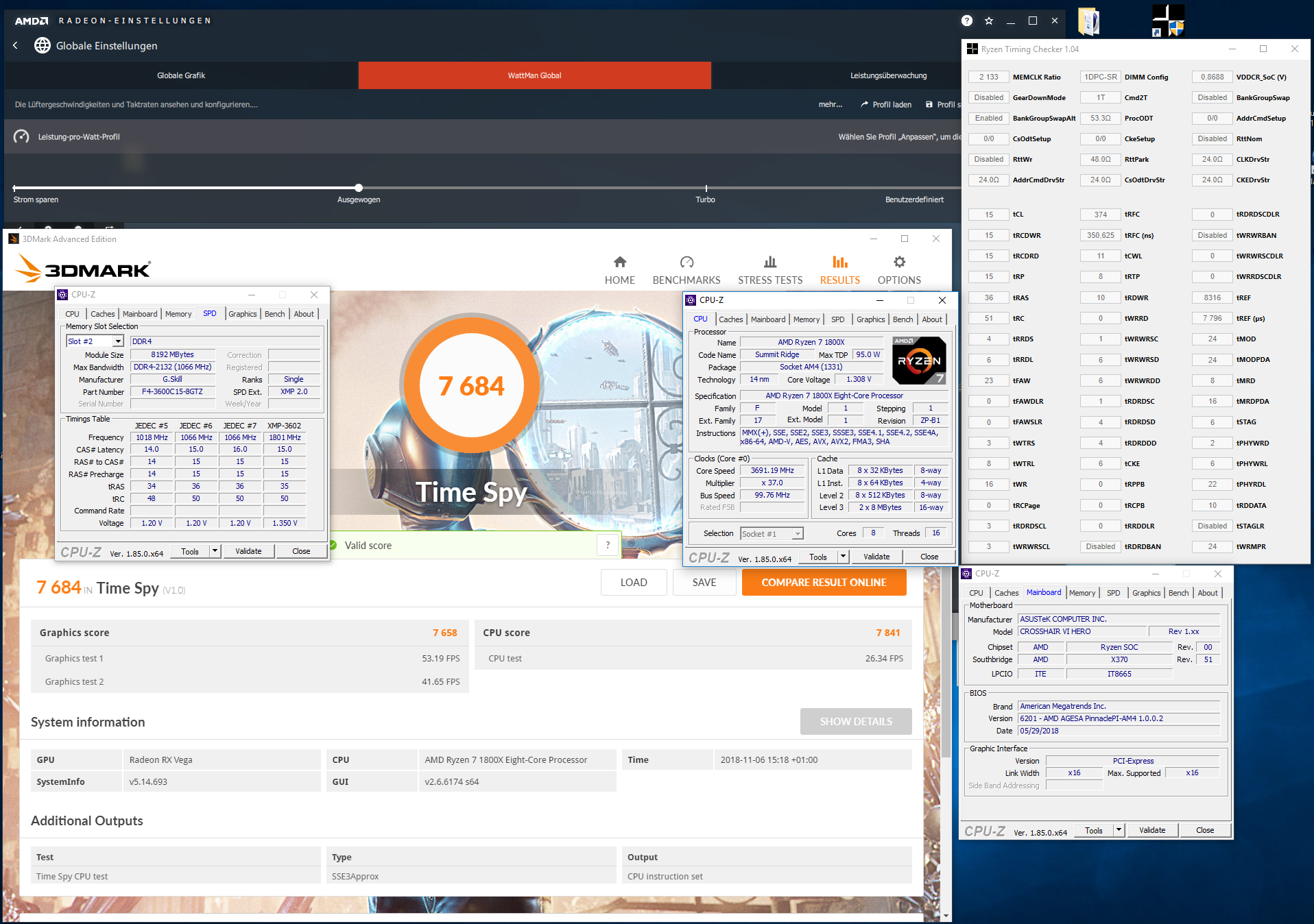This screenshot has height=924, width=1314.
Task: Switch to Globale Grafik tab
Action: (x=181, y=75)
